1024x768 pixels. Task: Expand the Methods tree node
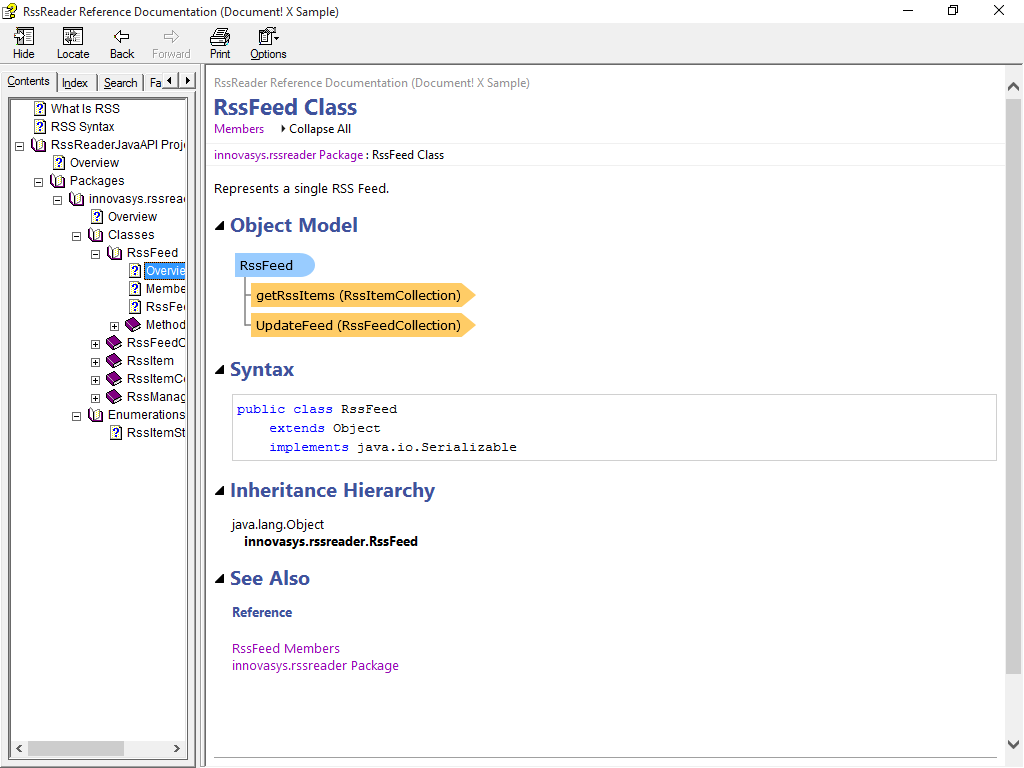point(114,326)
